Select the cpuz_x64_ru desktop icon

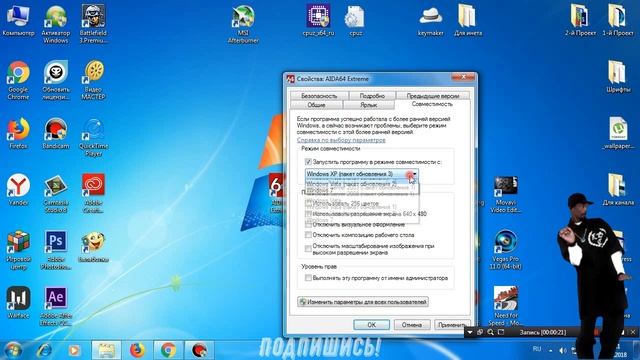[318, 21]
